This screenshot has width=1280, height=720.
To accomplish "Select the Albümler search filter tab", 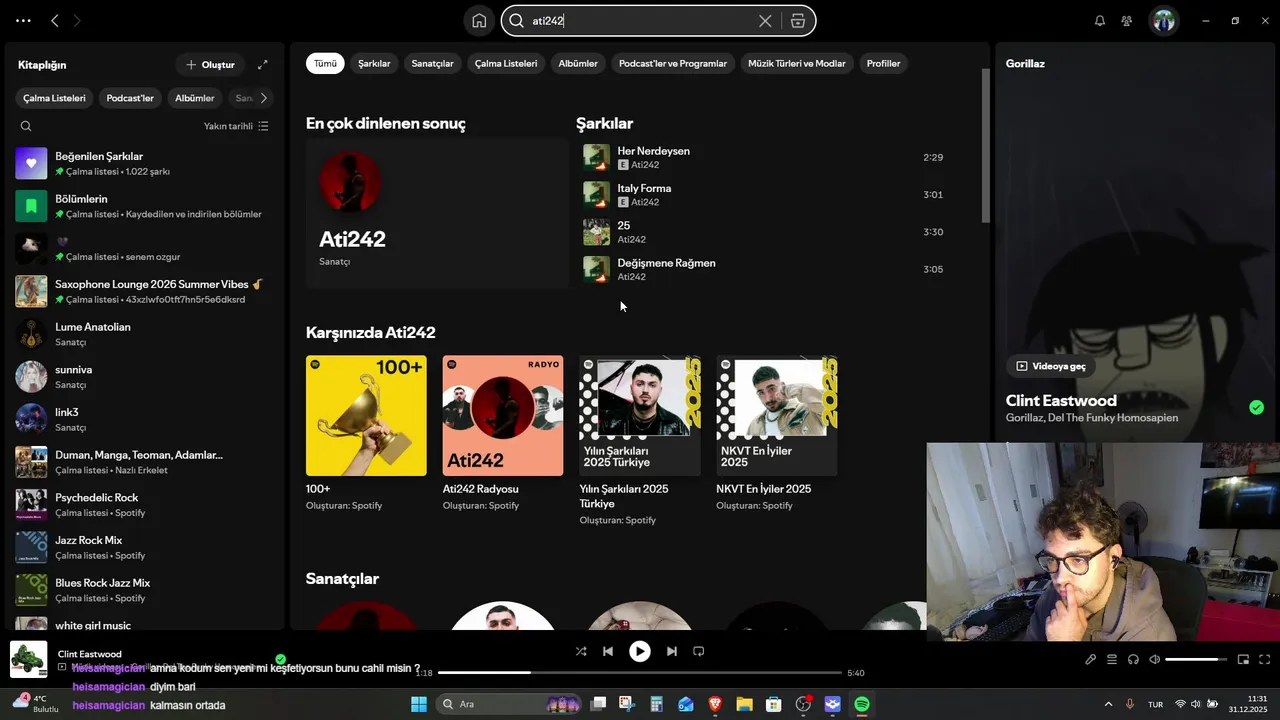I will [578, 63].
